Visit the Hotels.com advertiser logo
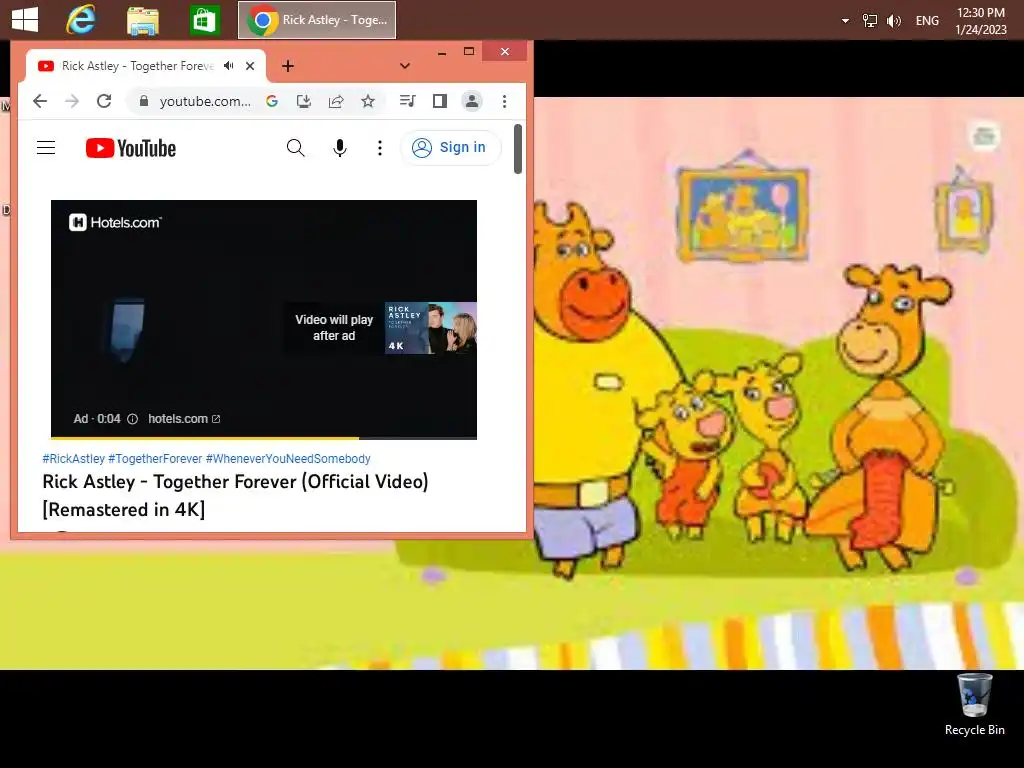Screen dimensions: 1024x768 [x=115, y=223]
